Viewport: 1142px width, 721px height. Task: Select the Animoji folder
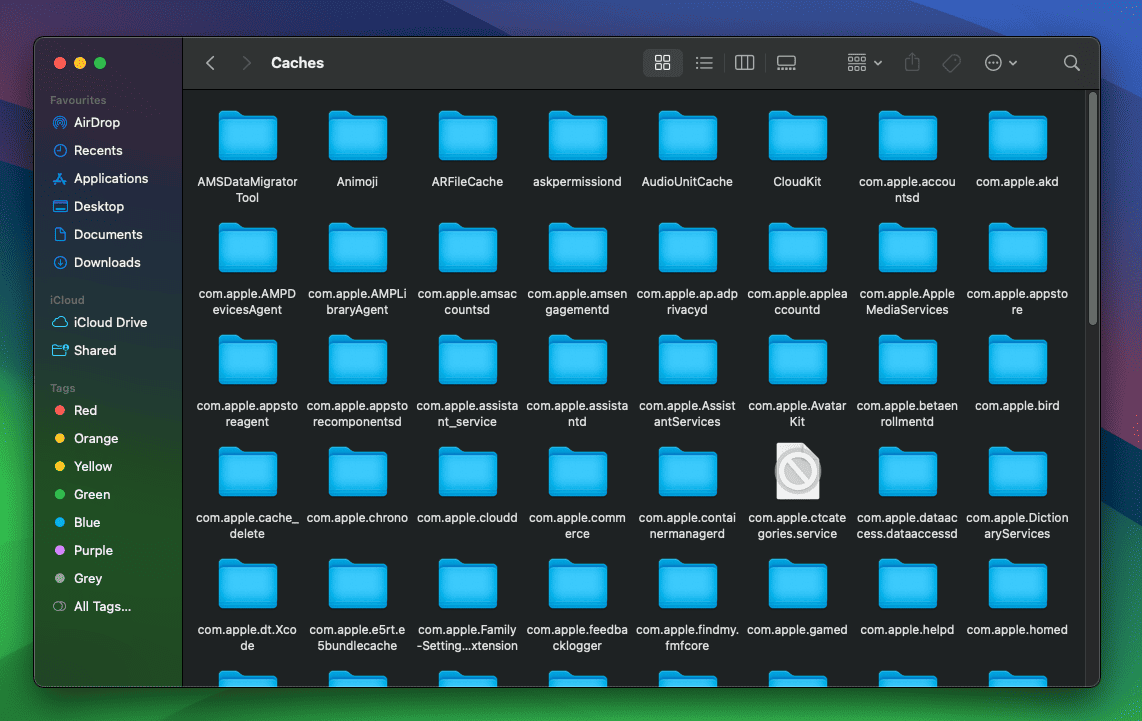(358, 136)
